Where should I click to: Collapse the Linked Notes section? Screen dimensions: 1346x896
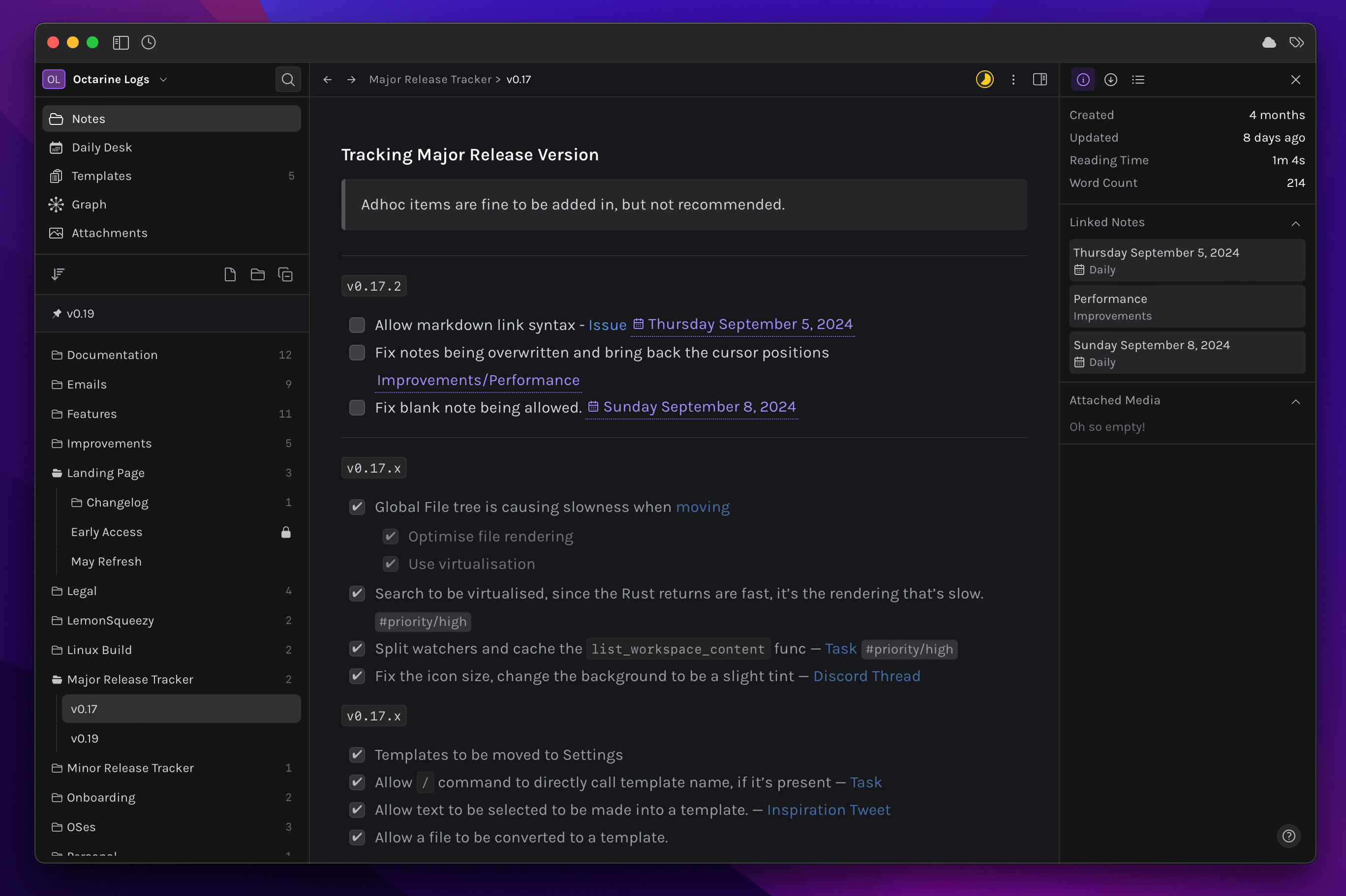click(x=1295, y=223)
